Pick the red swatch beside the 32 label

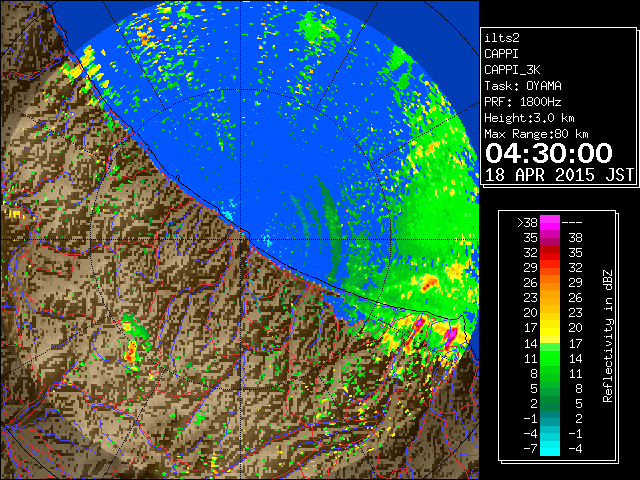[550, 252]
